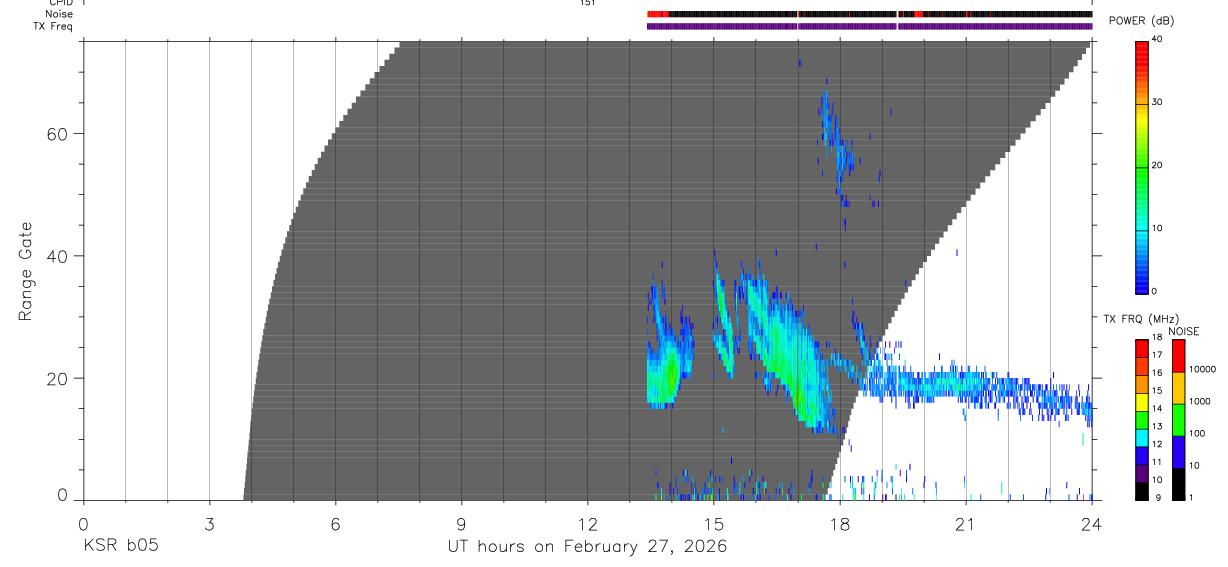Click the x-axis tick label '9'
The width and height of the screenshot is (1228, 567).
coord(461,524)
